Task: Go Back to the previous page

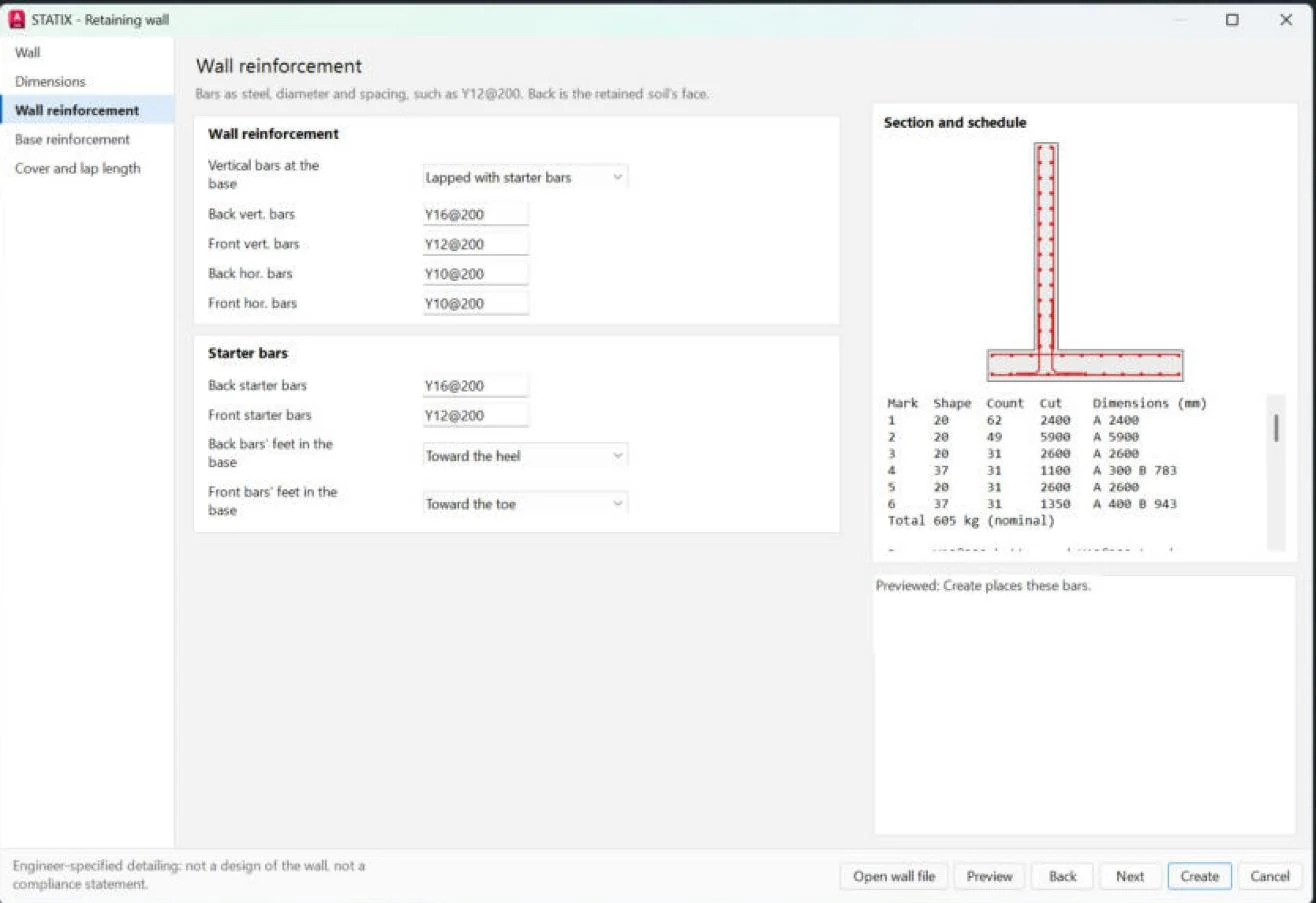Action: [1062, 876]
